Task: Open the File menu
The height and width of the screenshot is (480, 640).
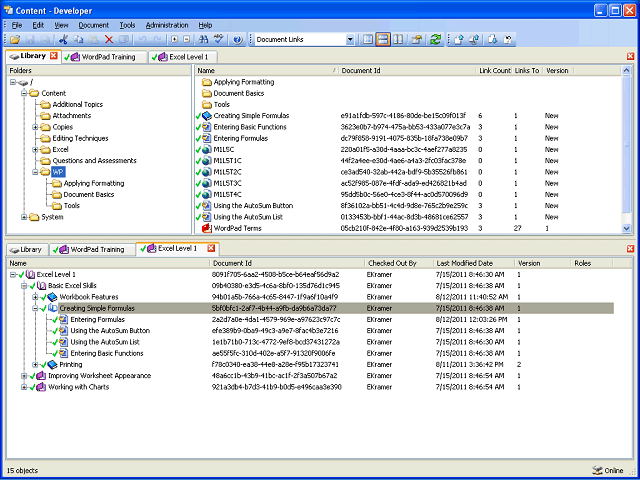Action: click(17, 25)
